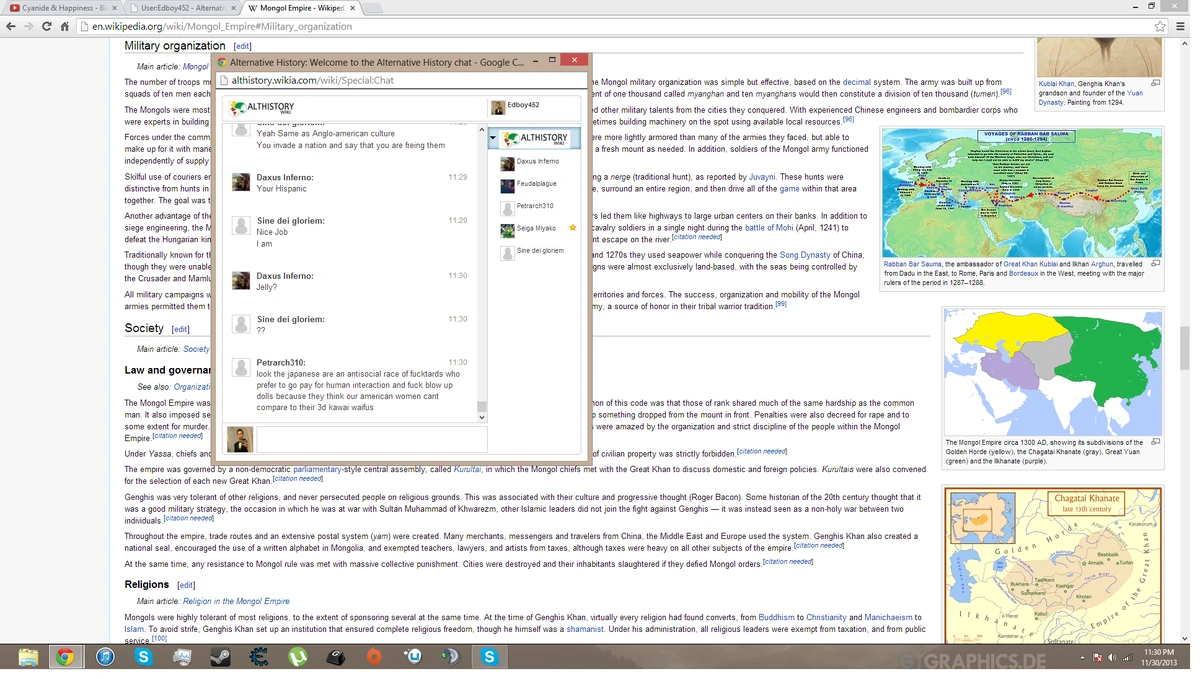Screen dimensions: 1200x679
Task: Open the decimal link
Action: [857, 82]
